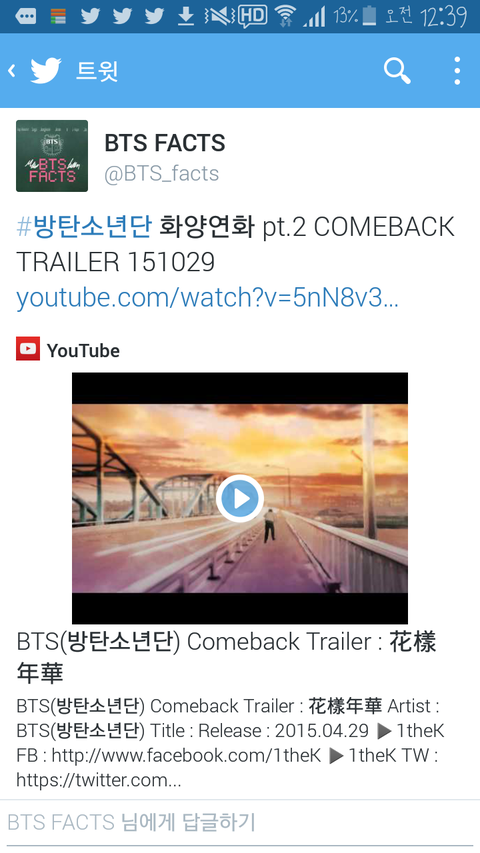This screenshot has width=480, height=853.
Task: Tap the Wi-Fi status icon
Action: click(x=285, y=16)
